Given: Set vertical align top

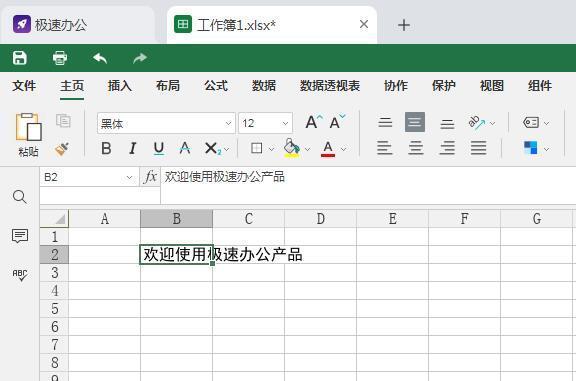Looking at the screenshot, I should (x=385, y=122).
